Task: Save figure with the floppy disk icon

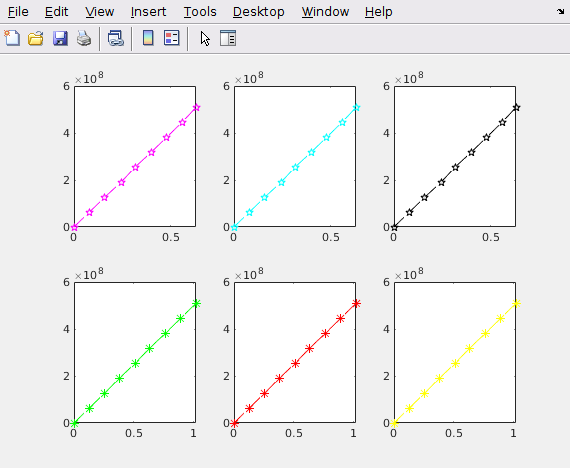Action: point(60,38)
